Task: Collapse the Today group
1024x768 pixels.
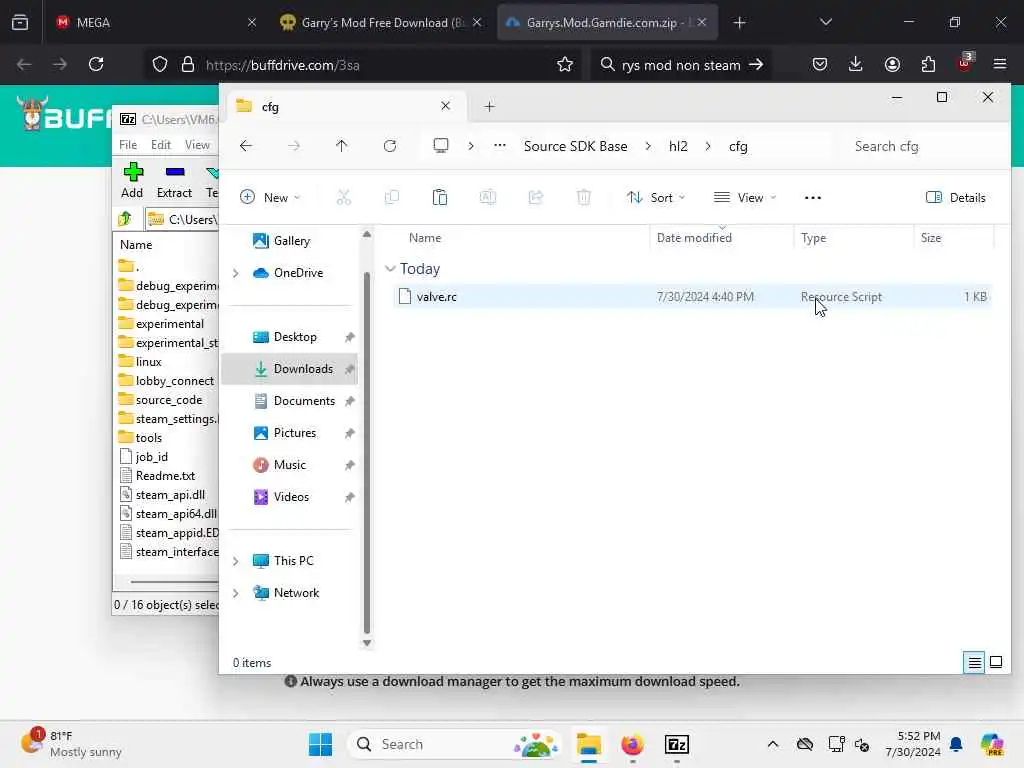Action: (x=390, y=268)
